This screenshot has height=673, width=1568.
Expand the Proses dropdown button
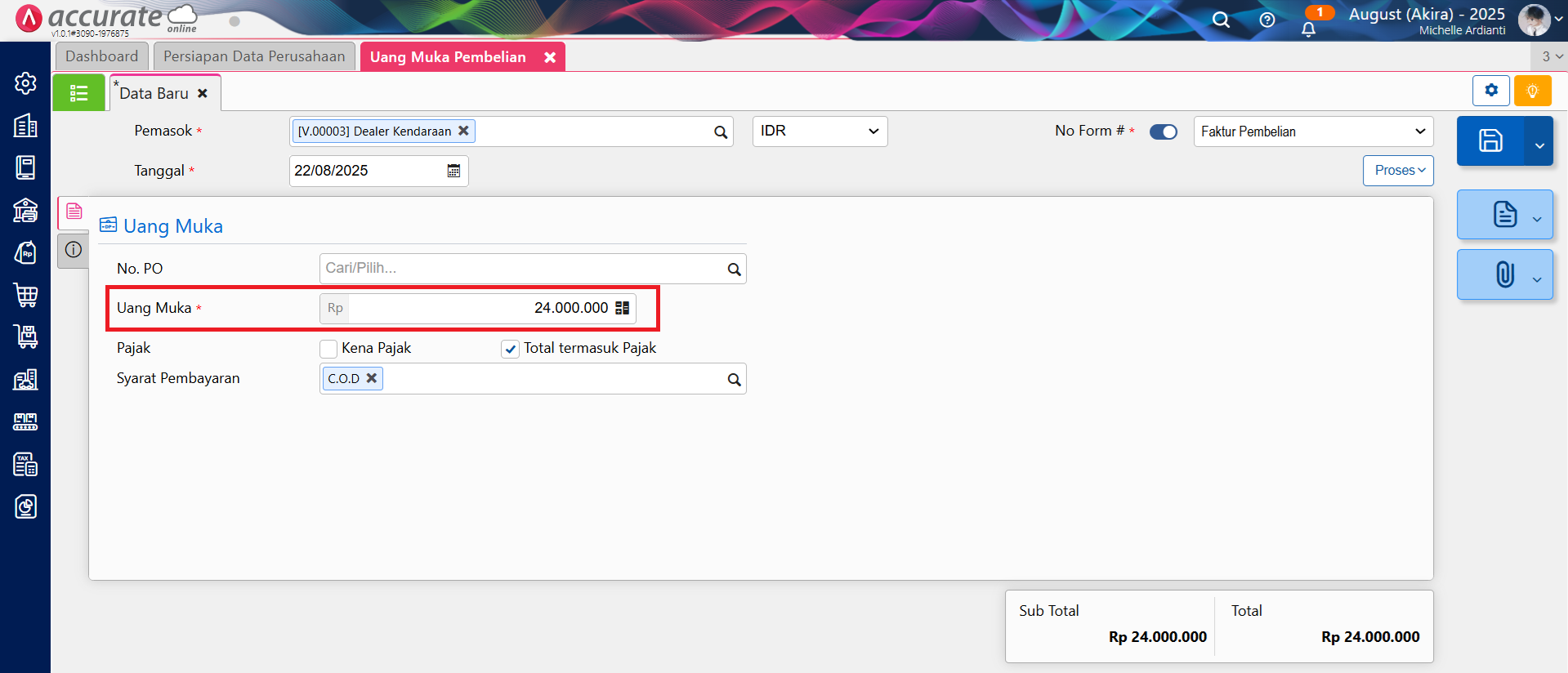coord(1398,171)
